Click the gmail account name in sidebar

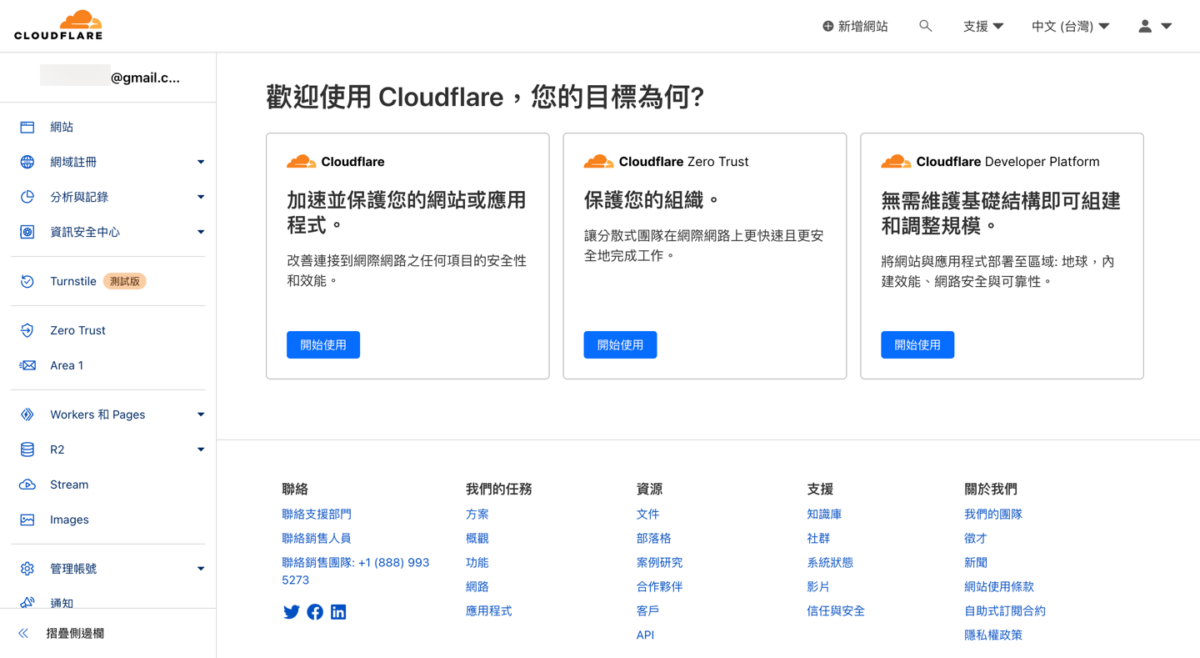coord(110,77)
